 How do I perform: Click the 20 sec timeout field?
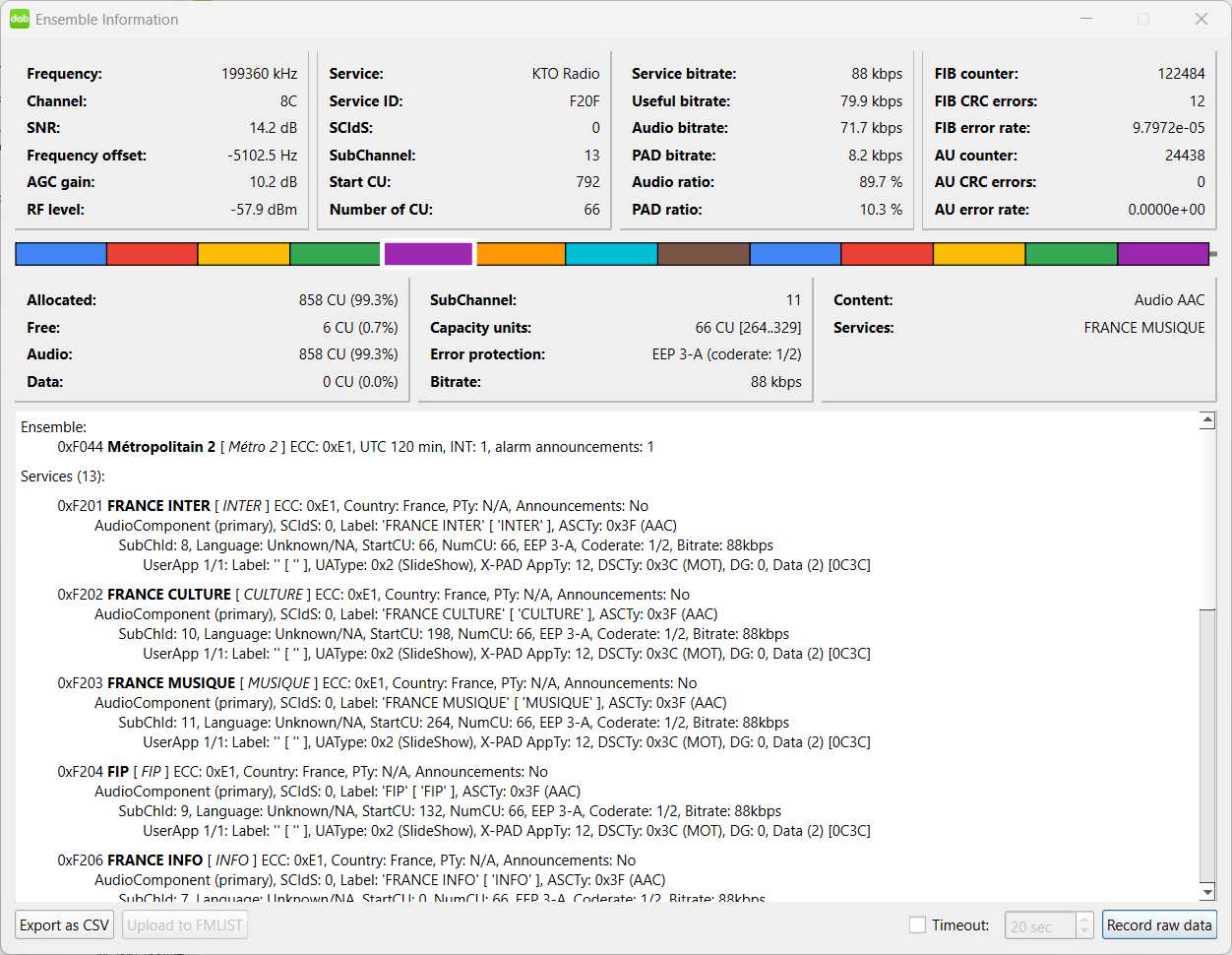(x=1040, y=926)
